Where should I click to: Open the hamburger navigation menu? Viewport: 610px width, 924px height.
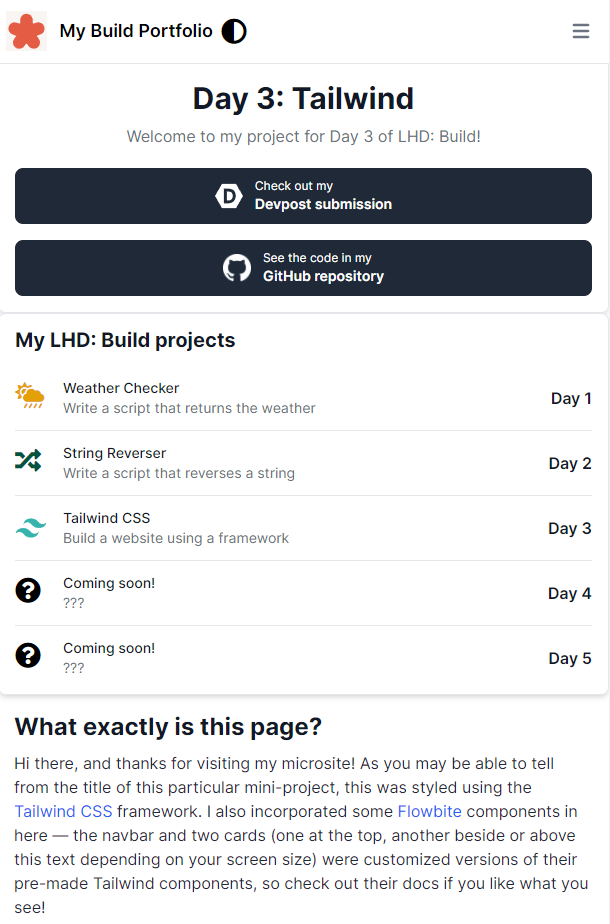point(581,31)
